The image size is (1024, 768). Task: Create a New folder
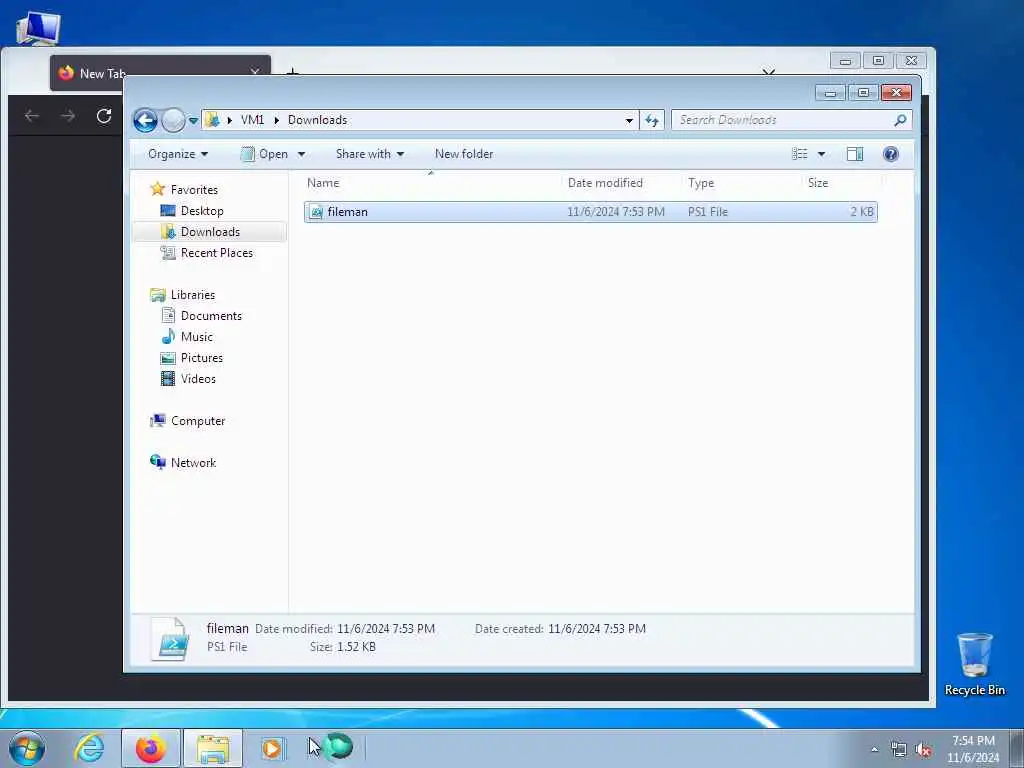(464, 154)
